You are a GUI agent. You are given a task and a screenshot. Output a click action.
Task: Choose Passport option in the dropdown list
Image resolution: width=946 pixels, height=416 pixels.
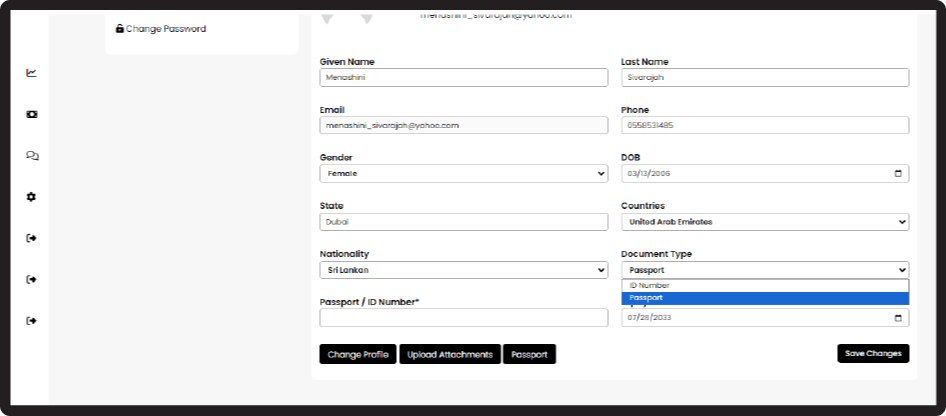[764, 298]
